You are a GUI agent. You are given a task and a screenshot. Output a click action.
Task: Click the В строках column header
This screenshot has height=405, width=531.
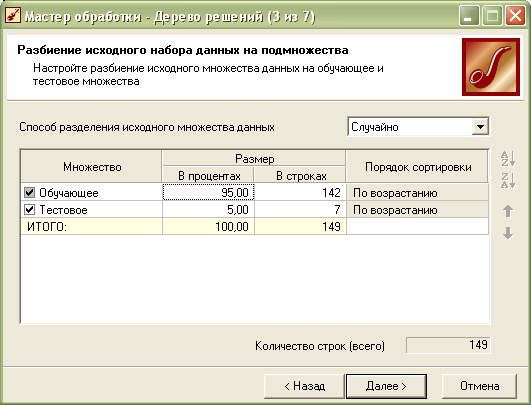click(x=300, y=175)
